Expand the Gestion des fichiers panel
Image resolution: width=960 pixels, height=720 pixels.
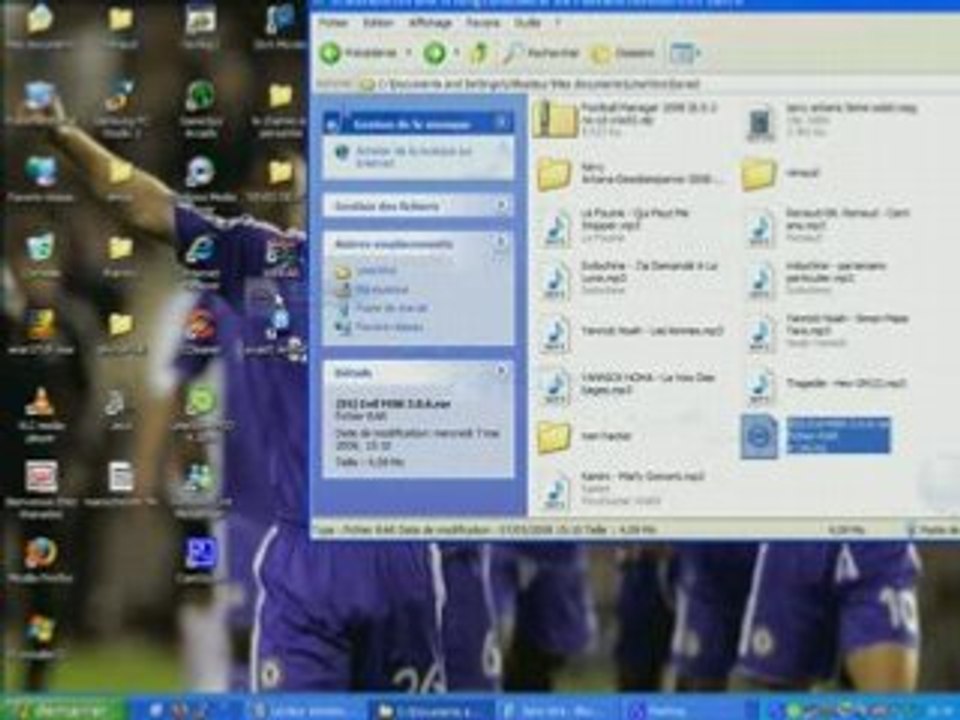click(x=501, y=206)
